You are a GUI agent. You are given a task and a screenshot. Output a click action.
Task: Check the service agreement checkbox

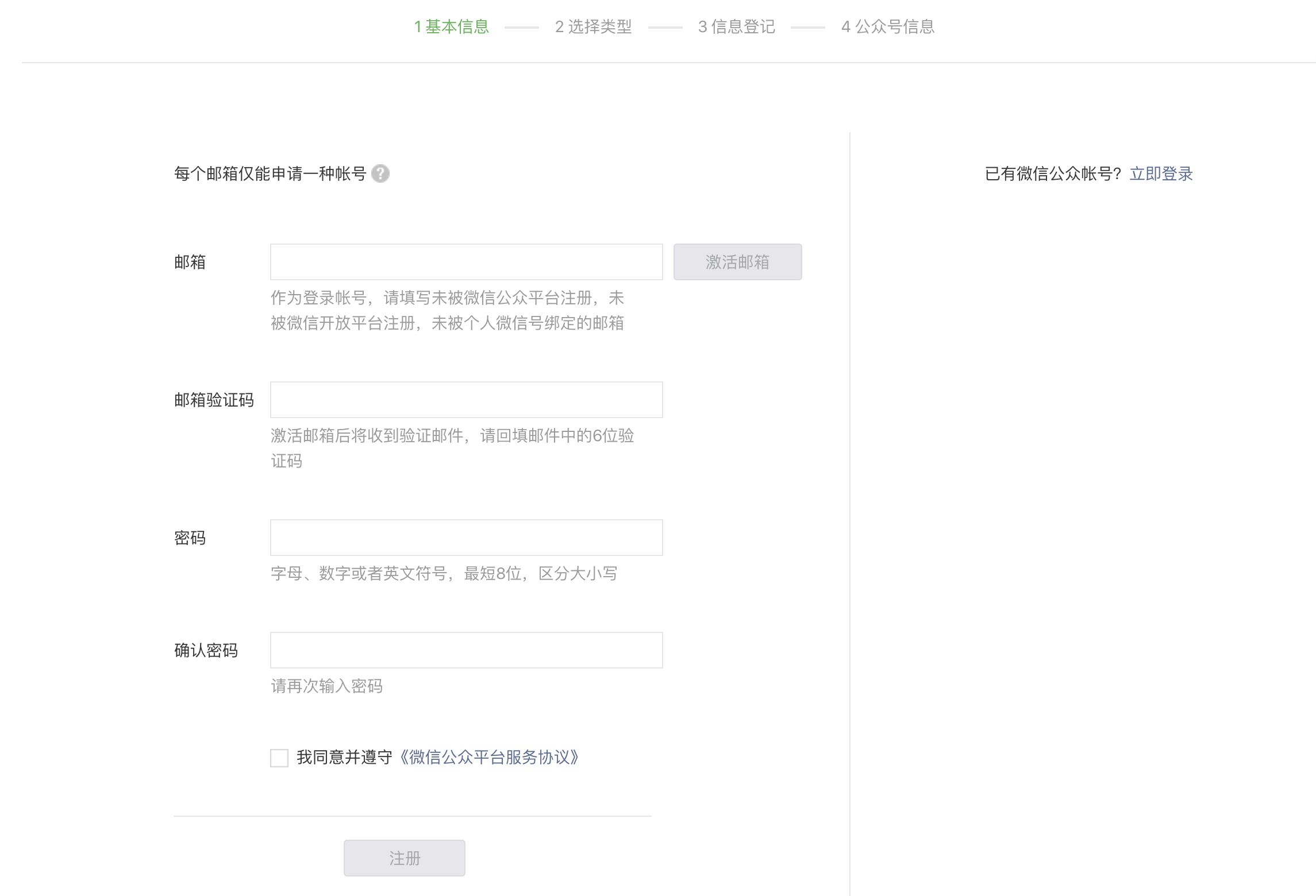[279, 758]
